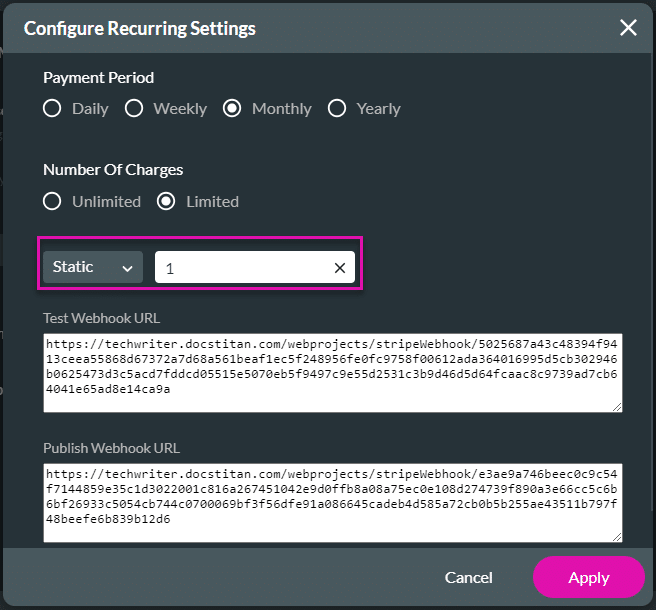Switch number of charges to Unlimited

[52, 202]
